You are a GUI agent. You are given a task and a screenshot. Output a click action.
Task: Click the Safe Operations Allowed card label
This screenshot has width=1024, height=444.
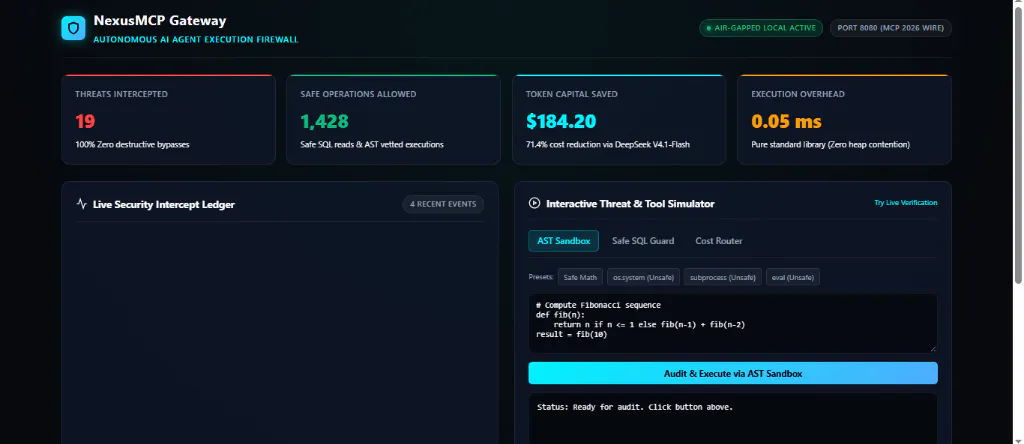(358, 94)
